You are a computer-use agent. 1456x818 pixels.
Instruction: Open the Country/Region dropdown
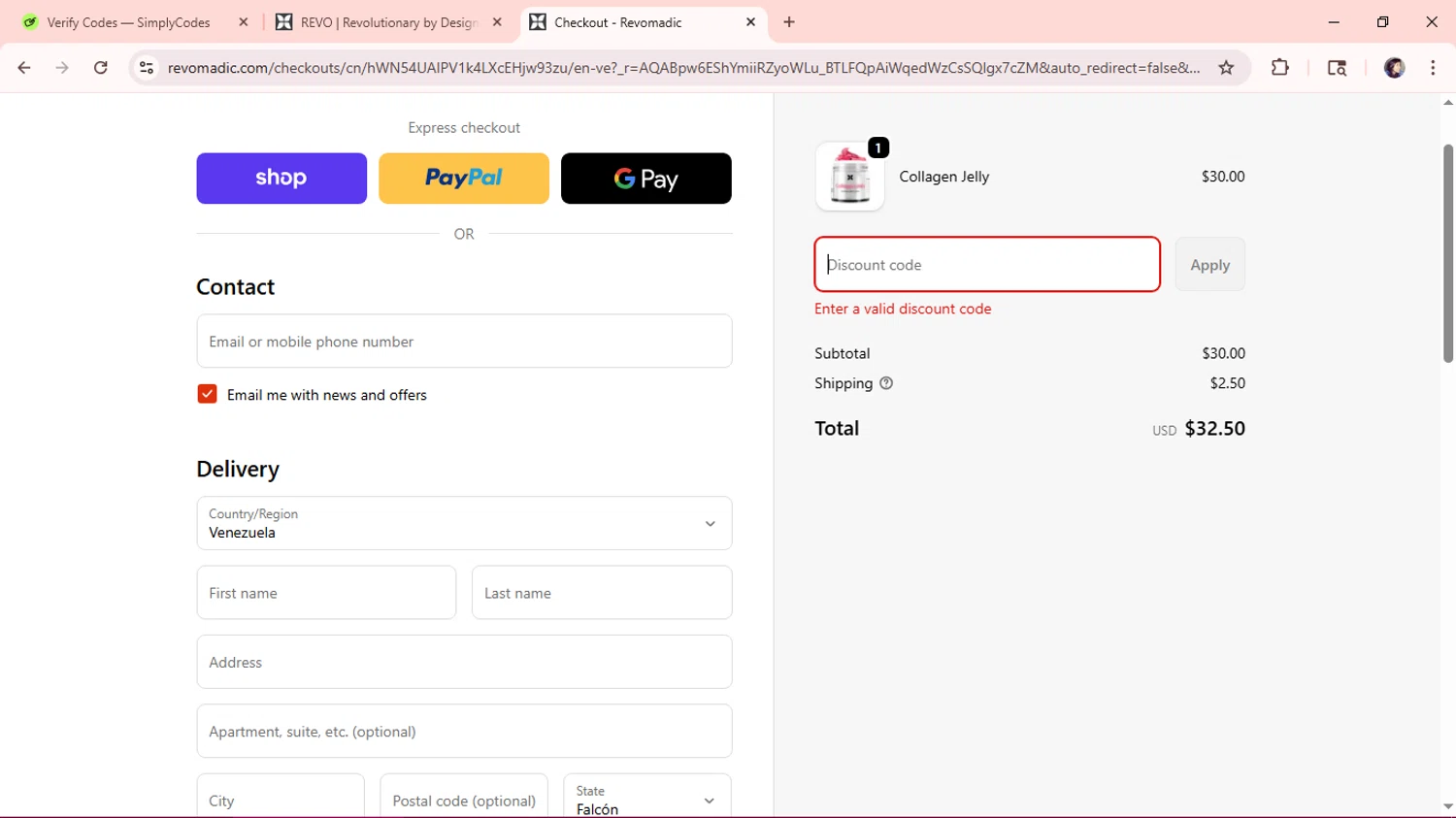464,523
